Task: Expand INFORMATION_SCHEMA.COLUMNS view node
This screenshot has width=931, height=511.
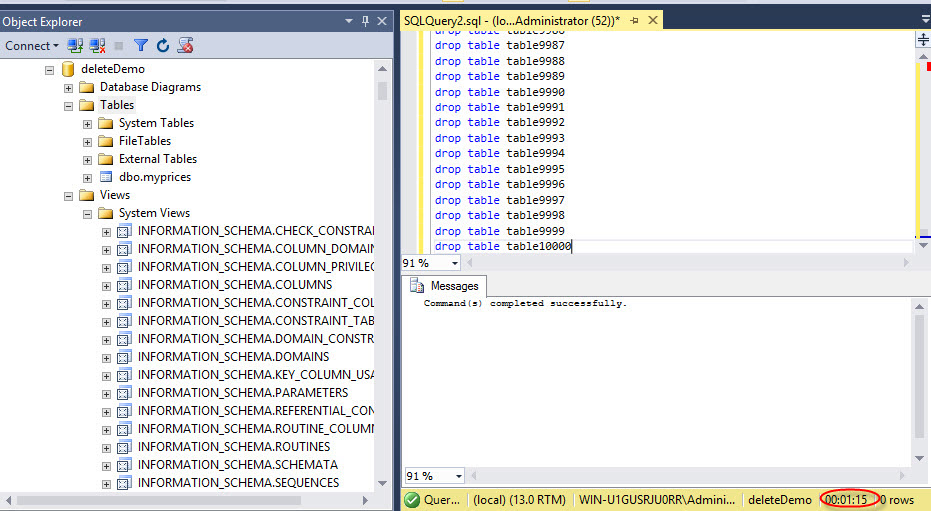Action: click(106, 286)
